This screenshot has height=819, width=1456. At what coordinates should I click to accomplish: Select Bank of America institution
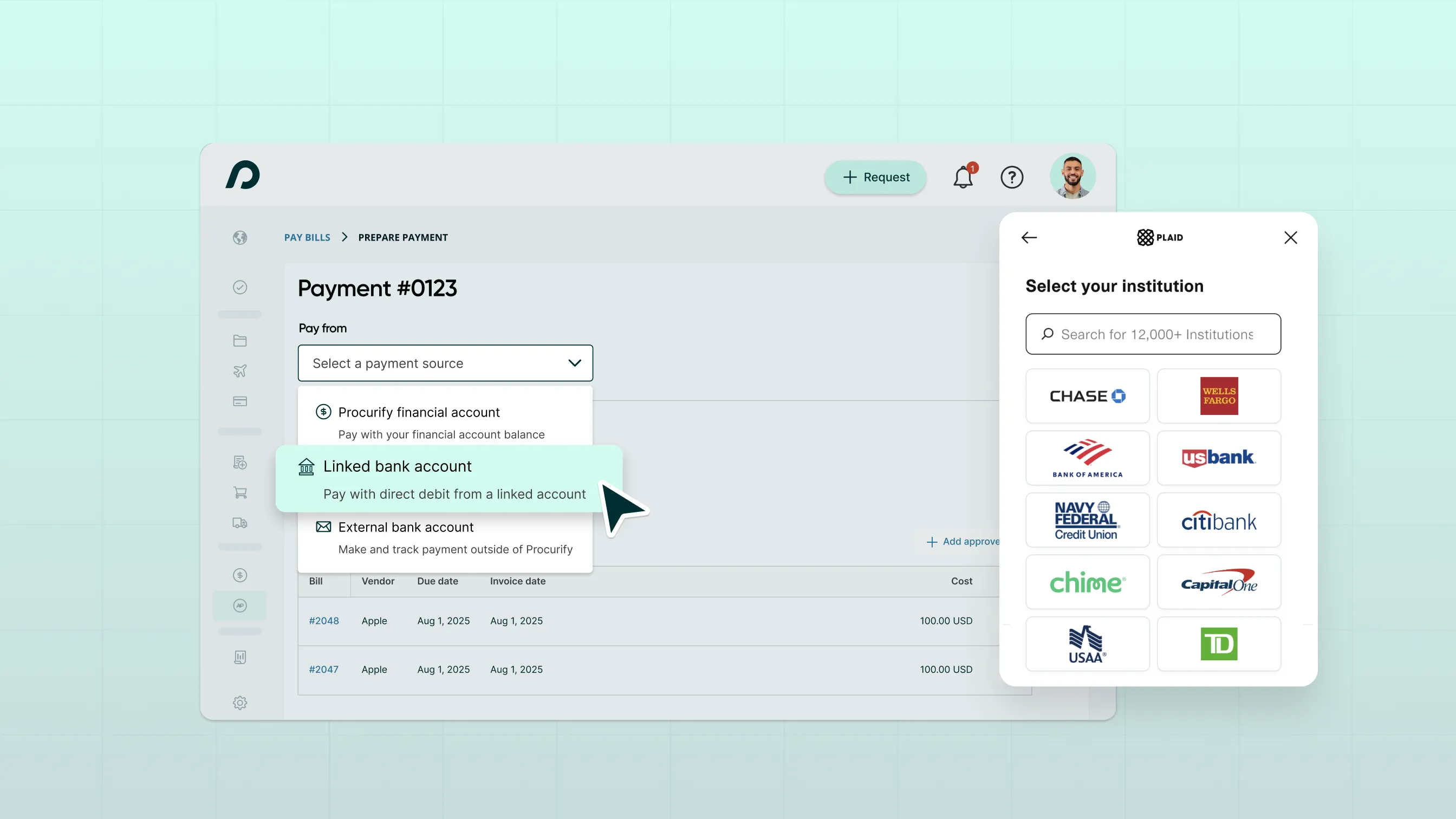(1088, 458)
